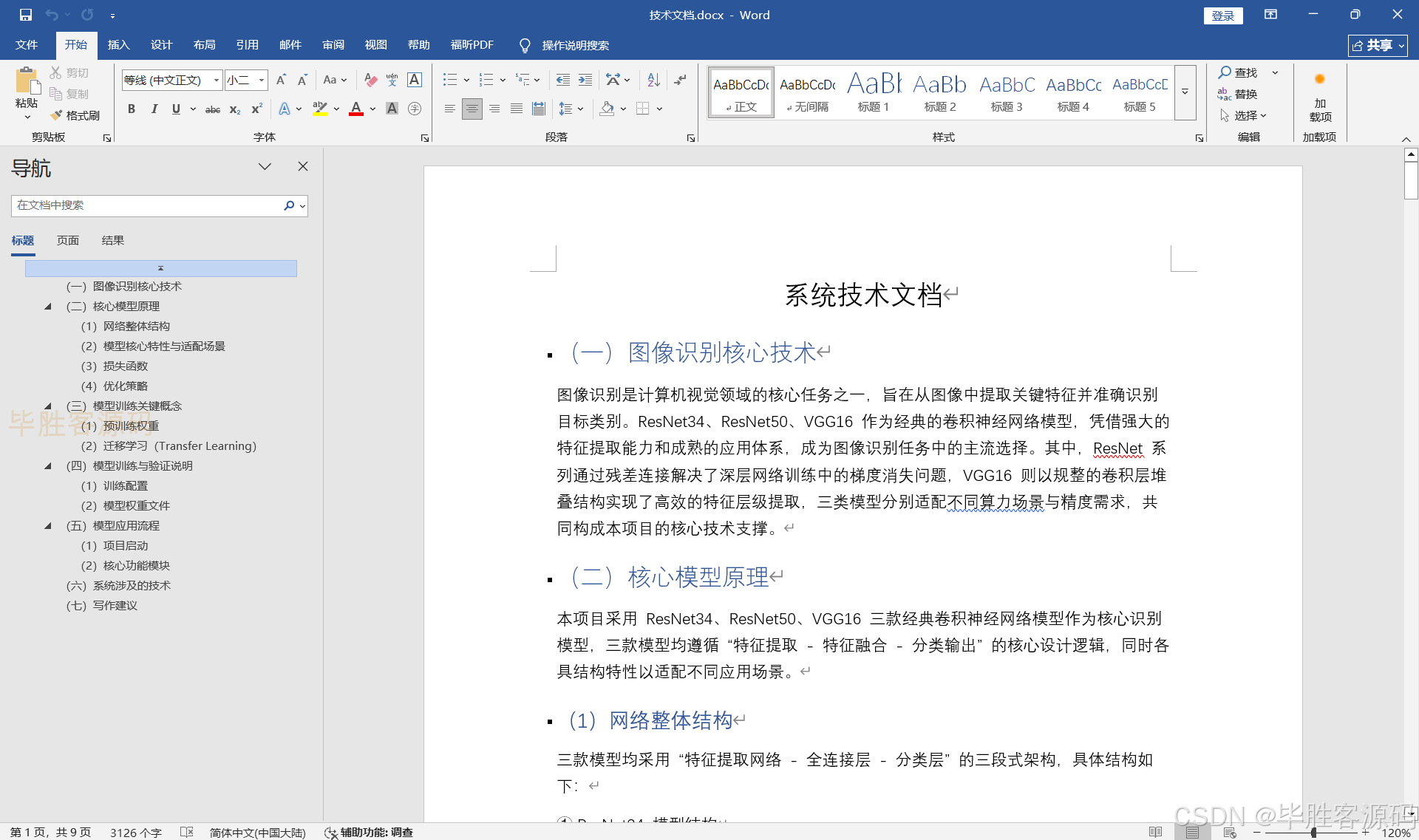Click the Sort paragraph icon
This screenshot has height=840, width=1419.
coord(653,80)
